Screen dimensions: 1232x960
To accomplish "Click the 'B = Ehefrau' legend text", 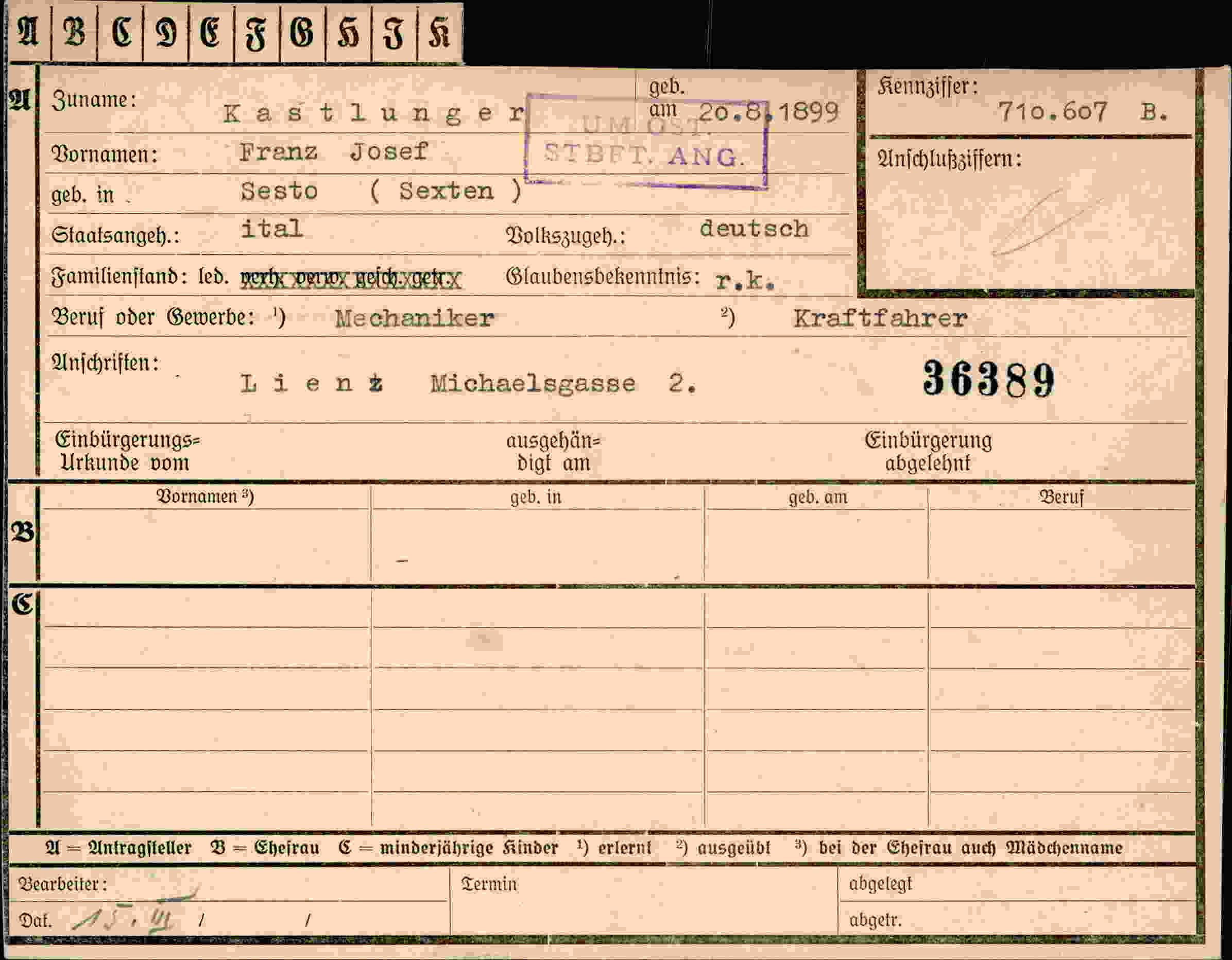I will (265, 848).
